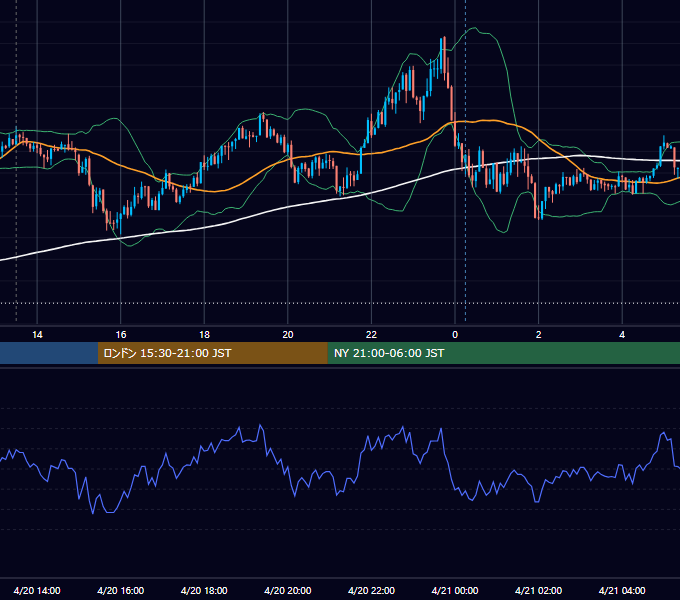Image resolution: width=680 pixels, height=600 pixels.
Task: Click the 4 hour label on price chart axis
Action: pyautogui.click(x=622, y=335)
